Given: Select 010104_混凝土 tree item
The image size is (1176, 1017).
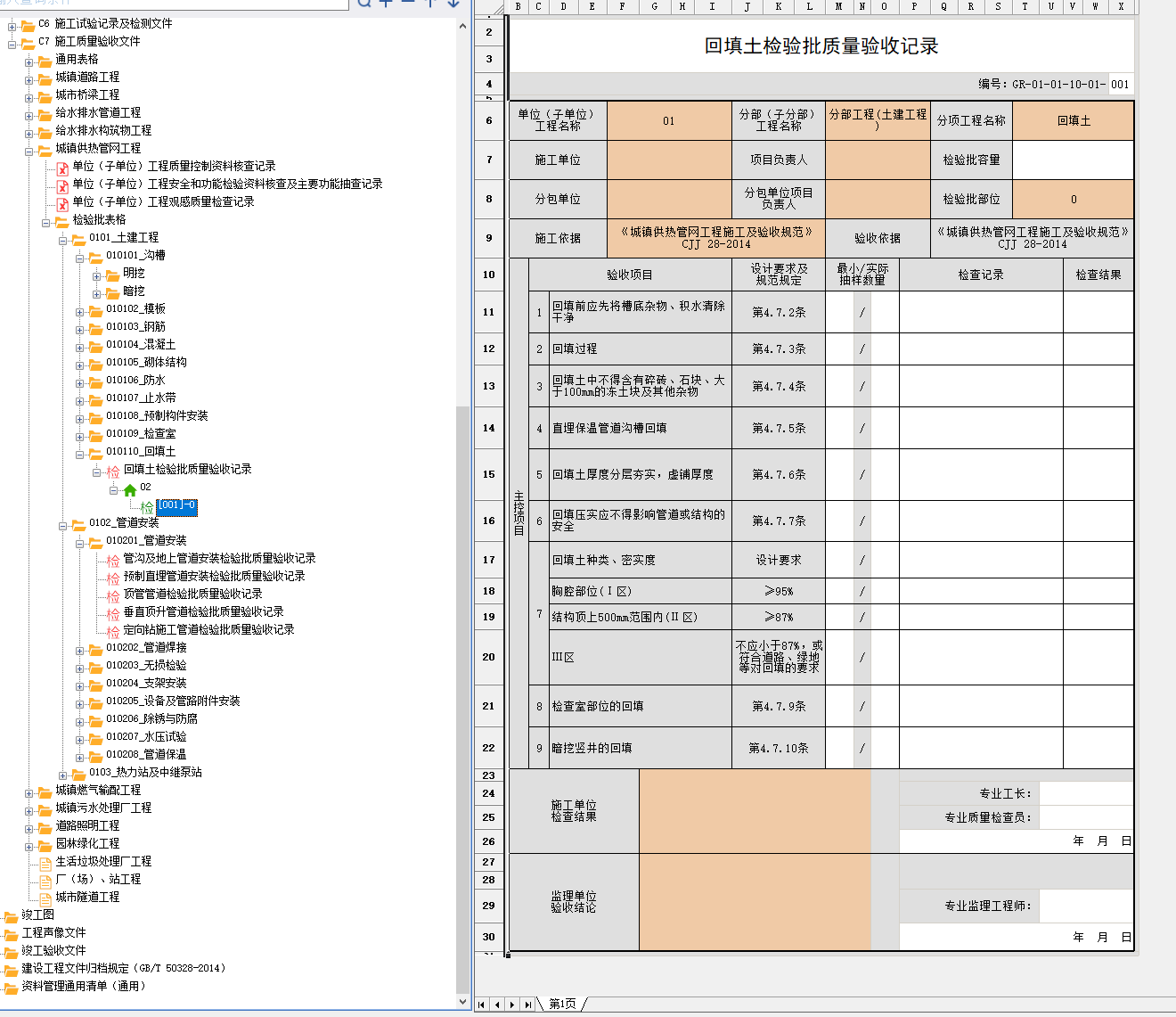Looking at the screenshot, I should point(141,345).
